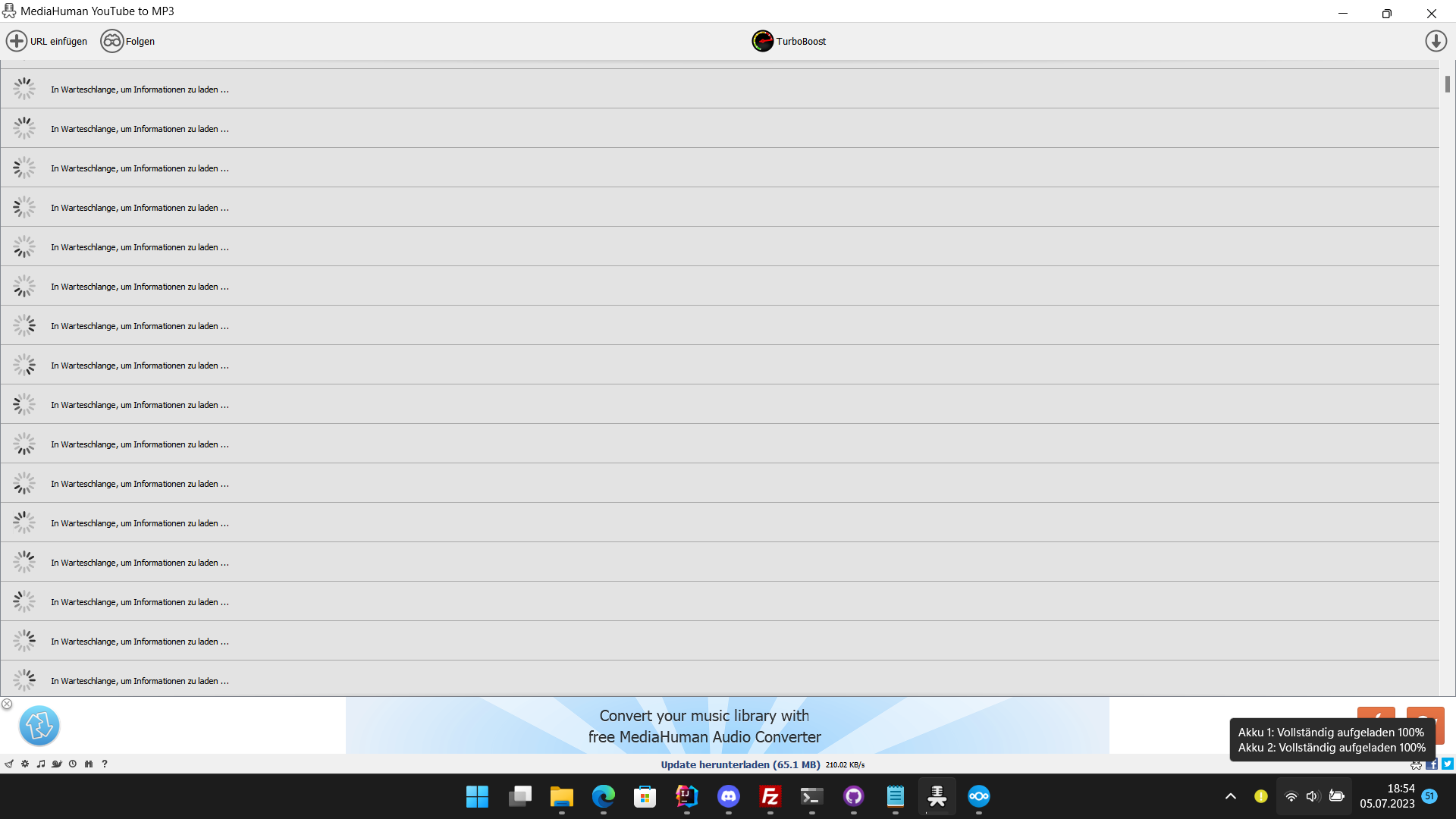Open help with the question mark icon
This screenshot has width=1456, height=819.
[x=105, y=764]
